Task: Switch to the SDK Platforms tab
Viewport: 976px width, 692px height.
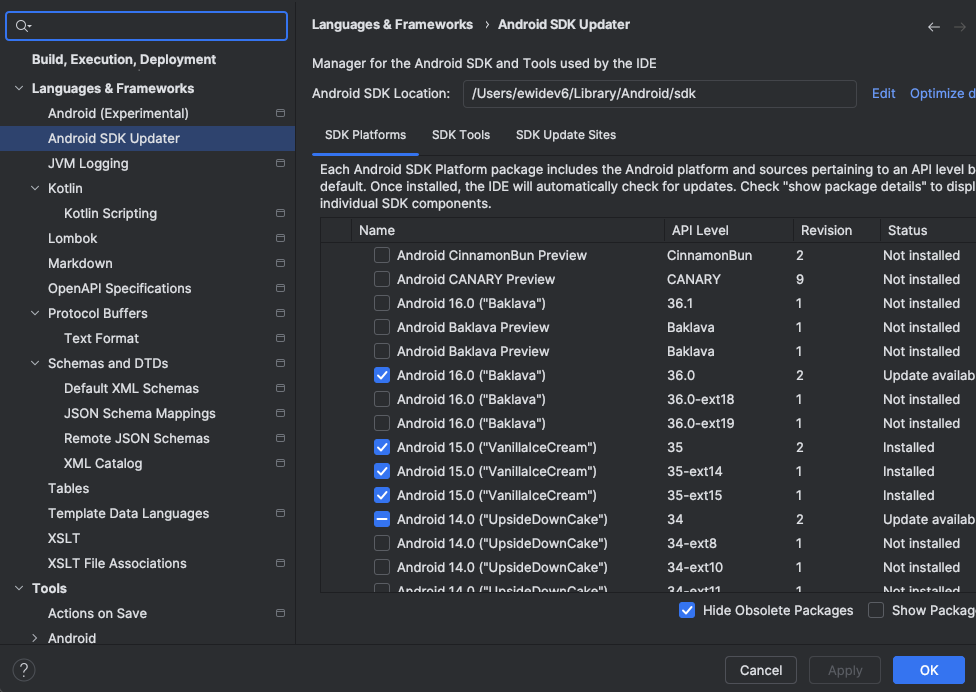Action: tap(365, 135)
